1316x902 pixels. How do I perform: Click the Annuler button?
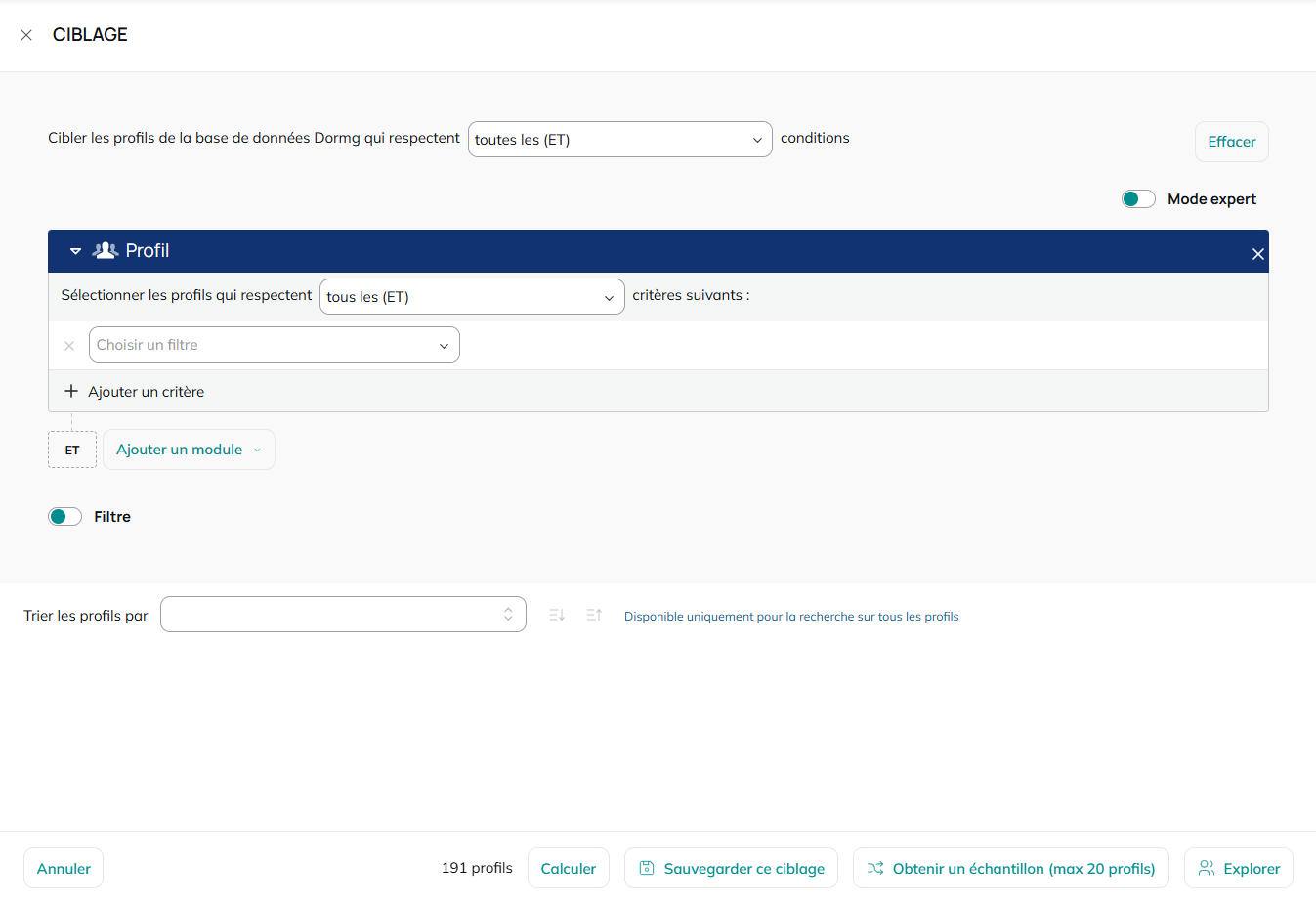point(64,868)
